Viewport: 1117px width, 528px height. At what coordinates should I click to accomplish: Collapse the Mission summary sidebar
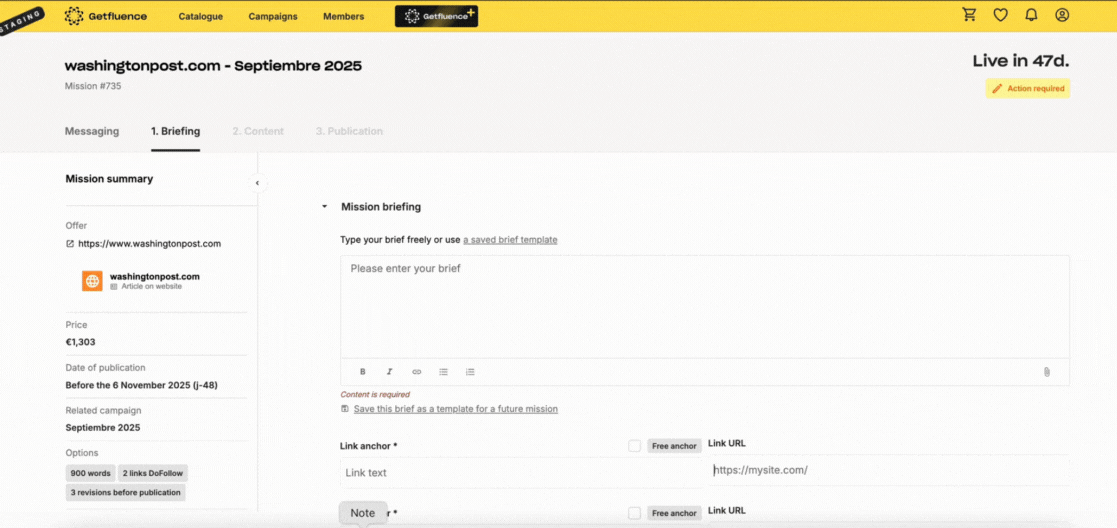pyautogui.click(x=257, y=183)
